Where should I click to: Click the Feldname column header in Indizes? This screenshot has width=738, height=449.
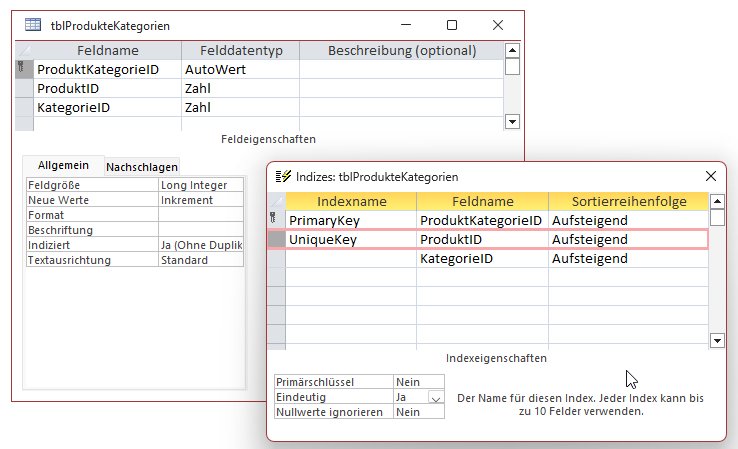tap(482, 201)
